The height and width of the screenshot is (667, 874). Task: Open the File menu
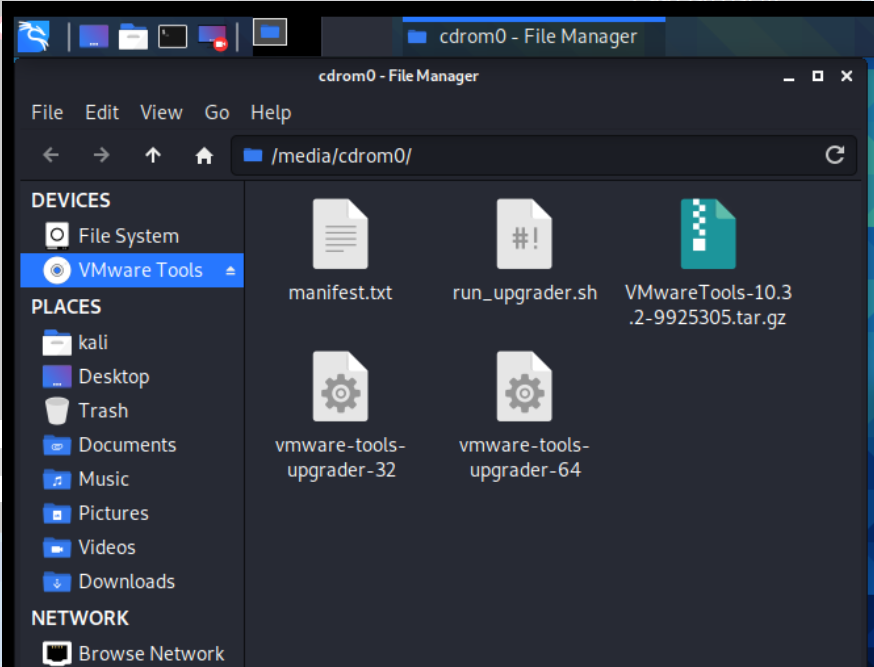(47, 113)
